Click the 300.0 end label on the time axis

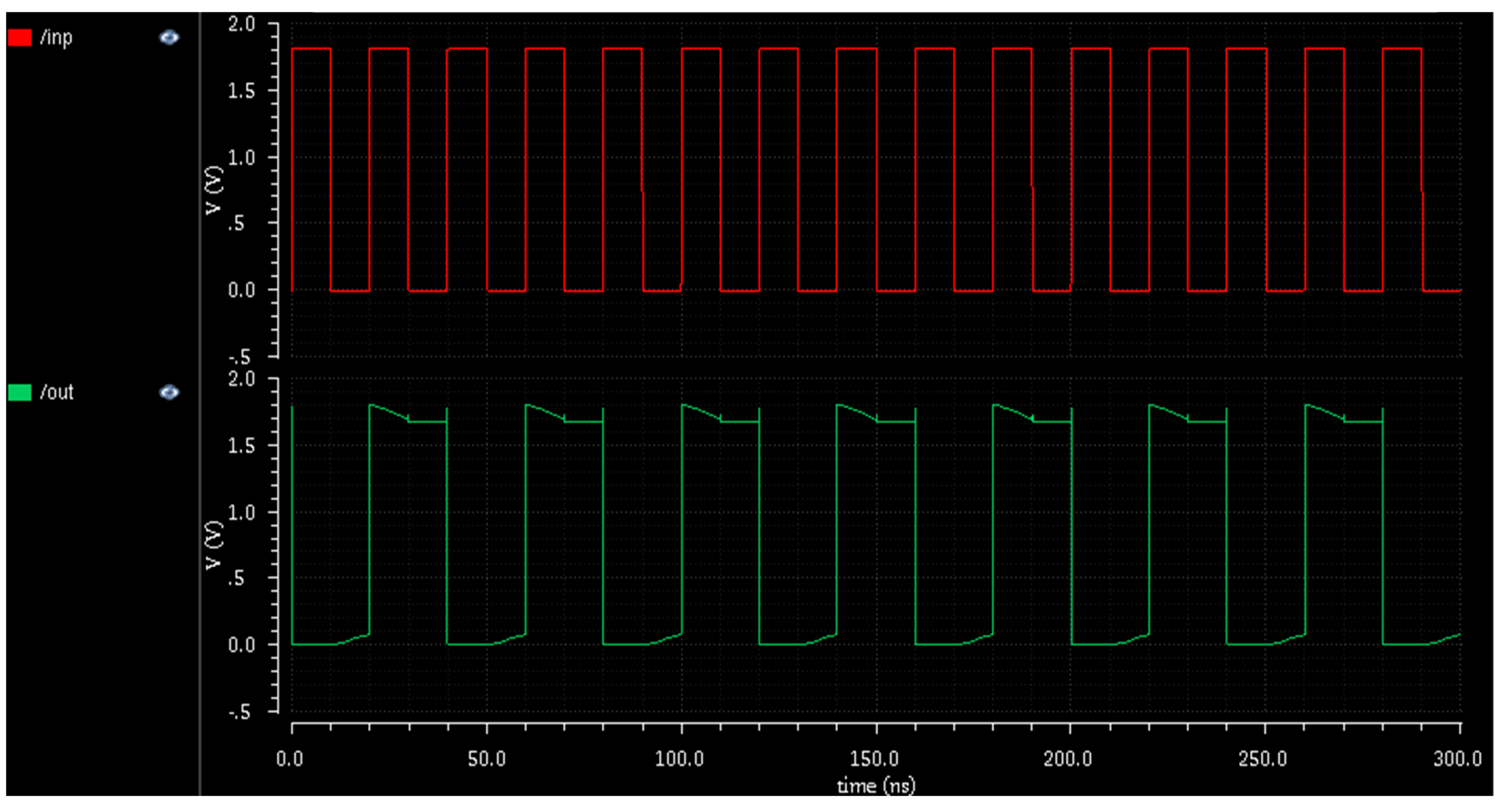[1457, 759]
